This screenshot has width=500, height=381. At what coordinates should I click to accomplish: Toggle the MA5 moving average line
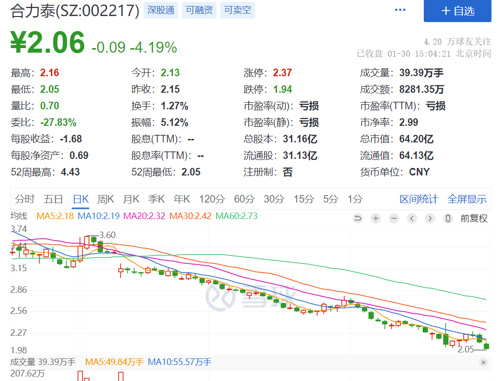point(55,216)
